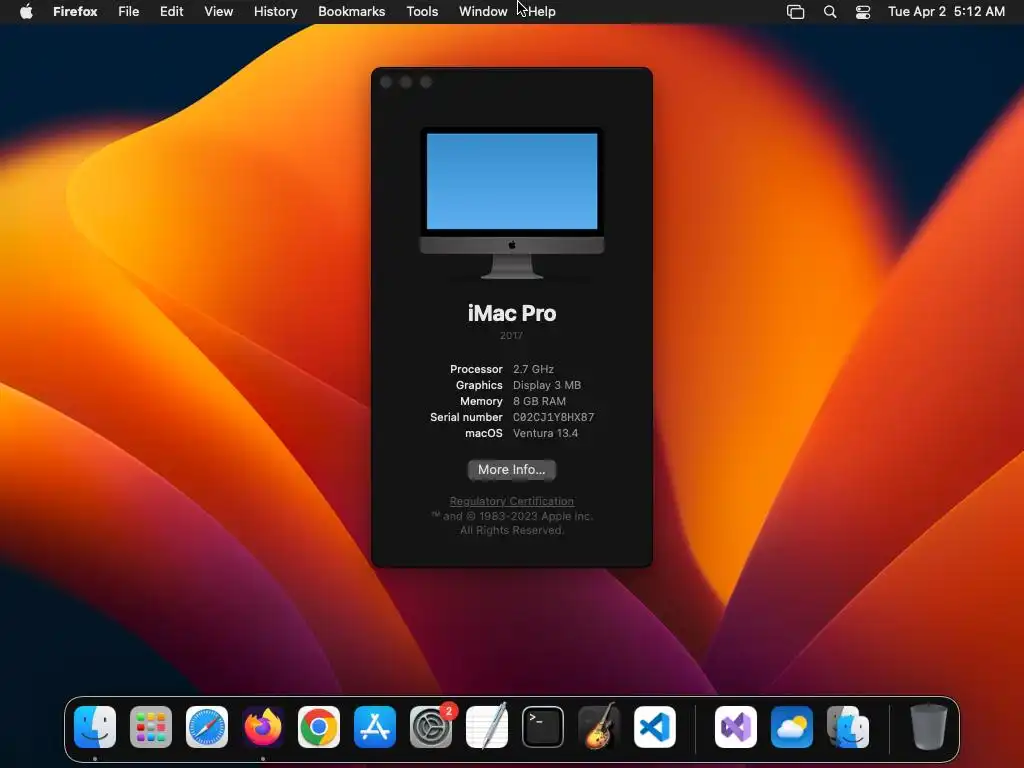Open the Firefox application menu
Screen dimensions: 1024x768
click(x=75, y=12)
